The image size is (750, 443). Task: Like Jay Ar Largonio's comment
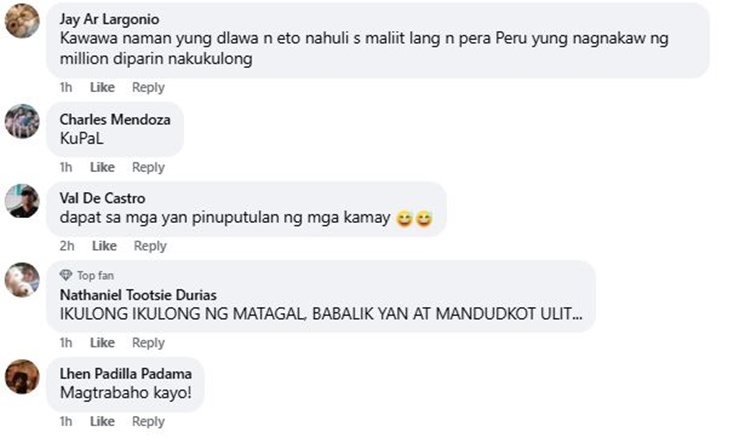[102, 87]
